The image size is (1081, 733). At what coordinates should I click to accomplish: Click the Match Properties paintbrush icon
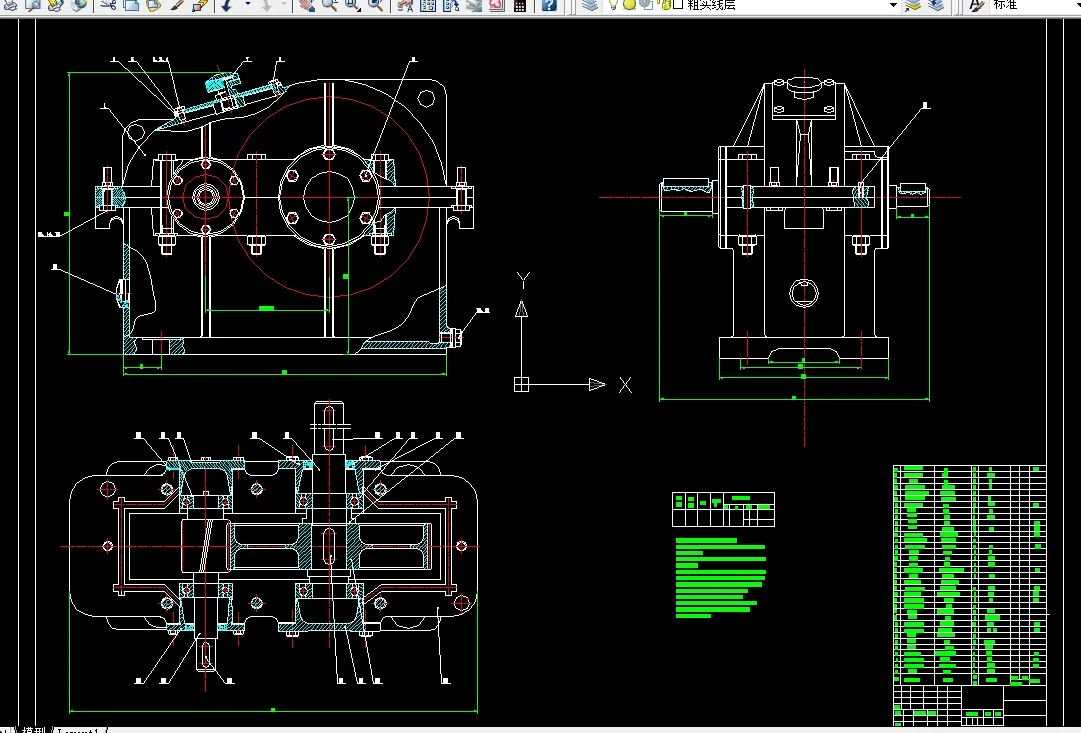[177, 5]
